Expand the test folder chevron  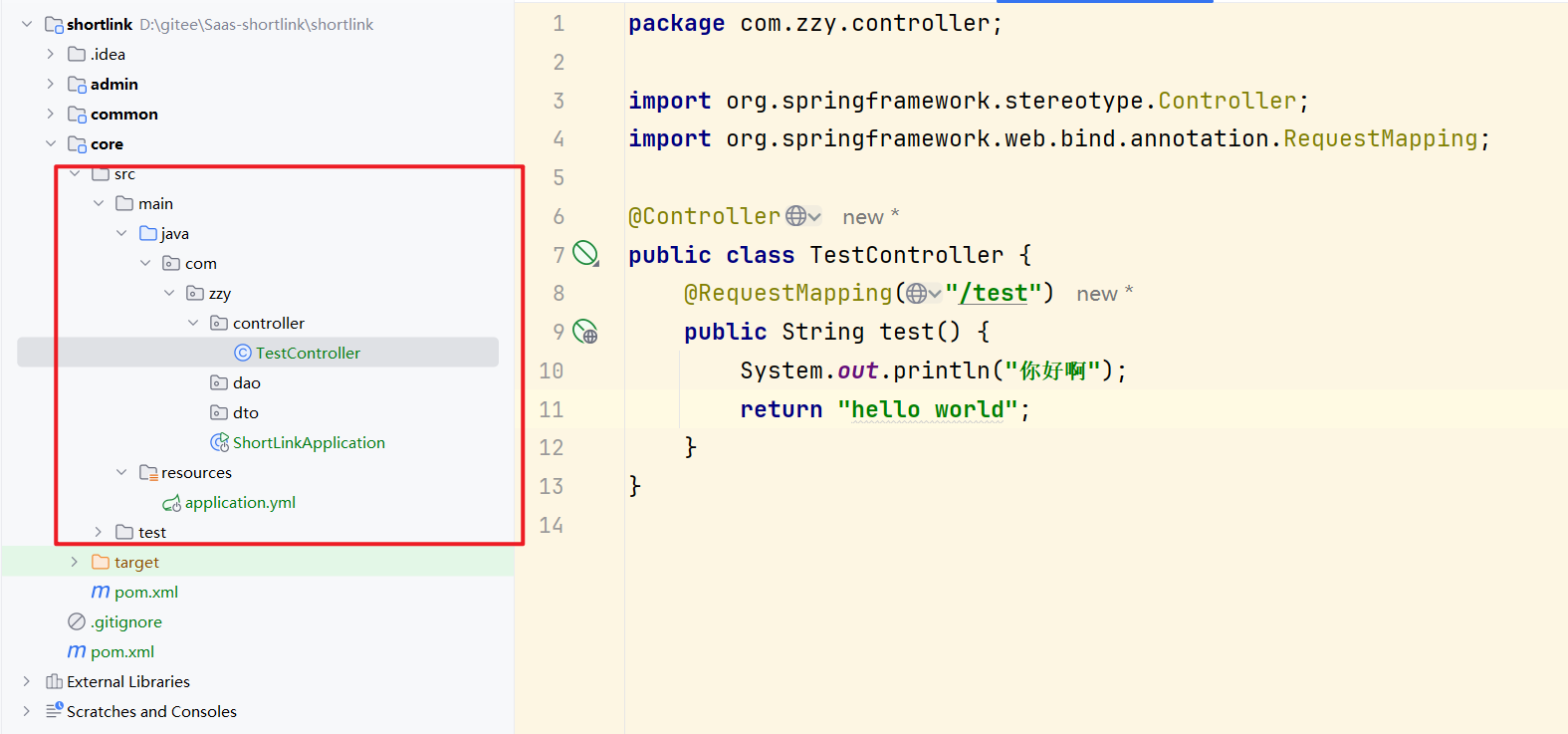(99, 532)
